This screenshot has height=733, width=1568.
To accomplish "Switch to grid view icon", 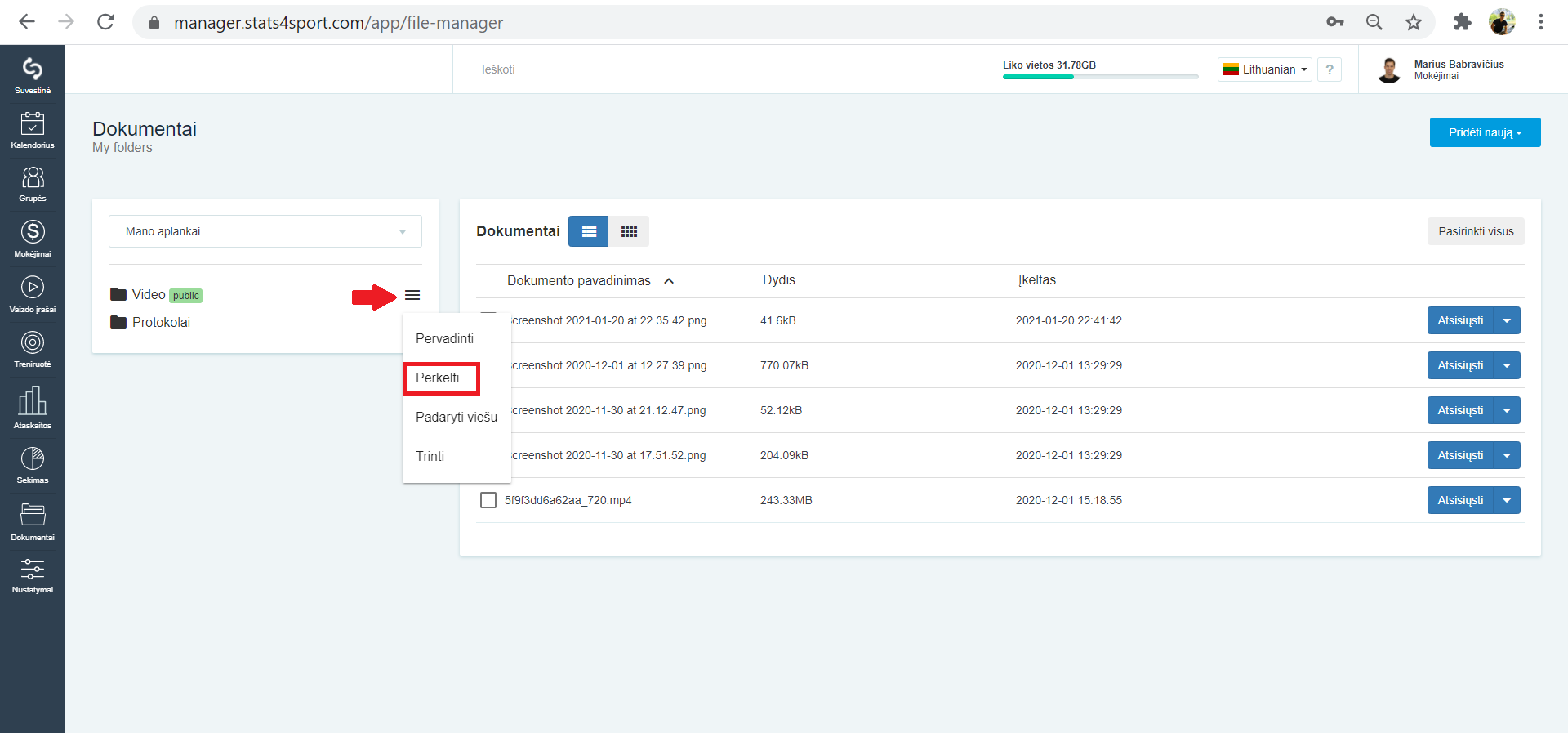I will point(629,231).
